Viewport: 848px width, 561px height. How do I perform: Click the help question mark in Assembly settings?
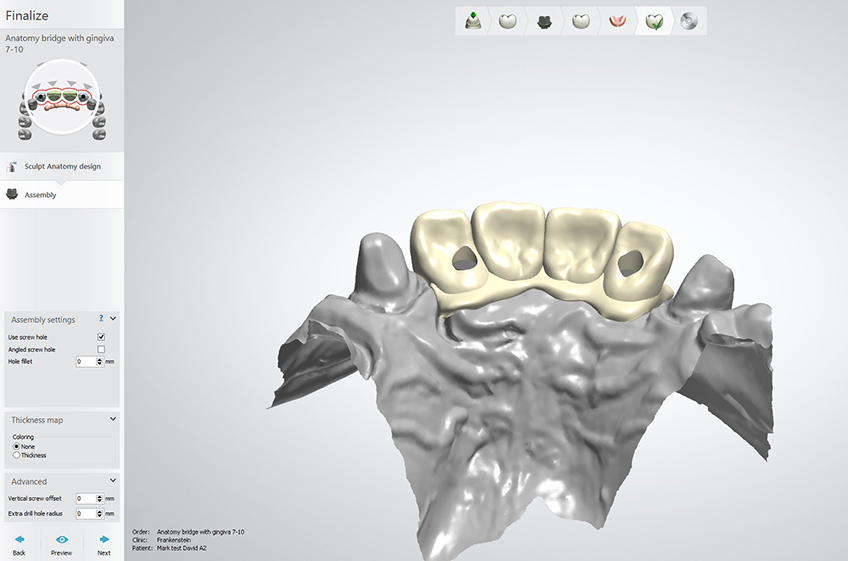coord(101,318)
